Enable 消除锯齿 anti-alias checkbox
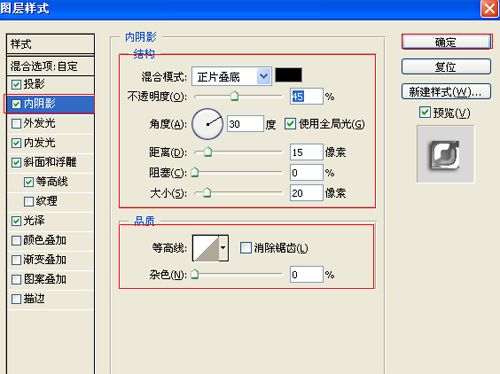Image resolution: width=500 pixels, height=374 pixels. (x=246, y=248)
